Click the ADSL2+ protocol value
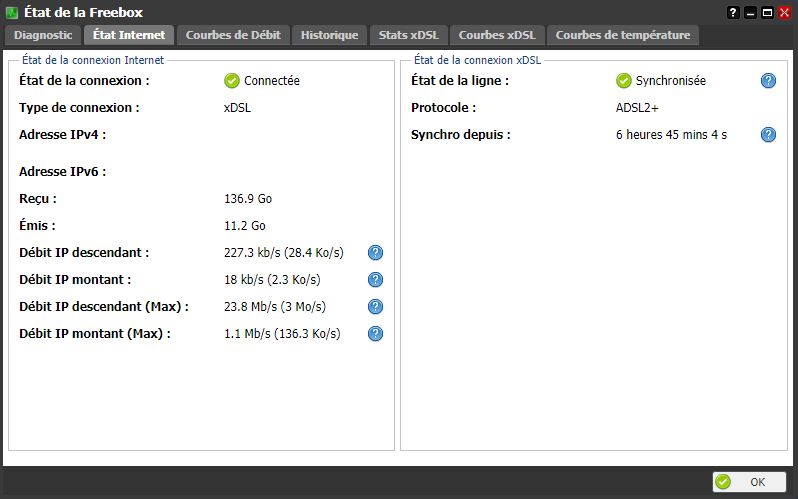The width and height of the screenshot is (798, 499). pos(637,107)
